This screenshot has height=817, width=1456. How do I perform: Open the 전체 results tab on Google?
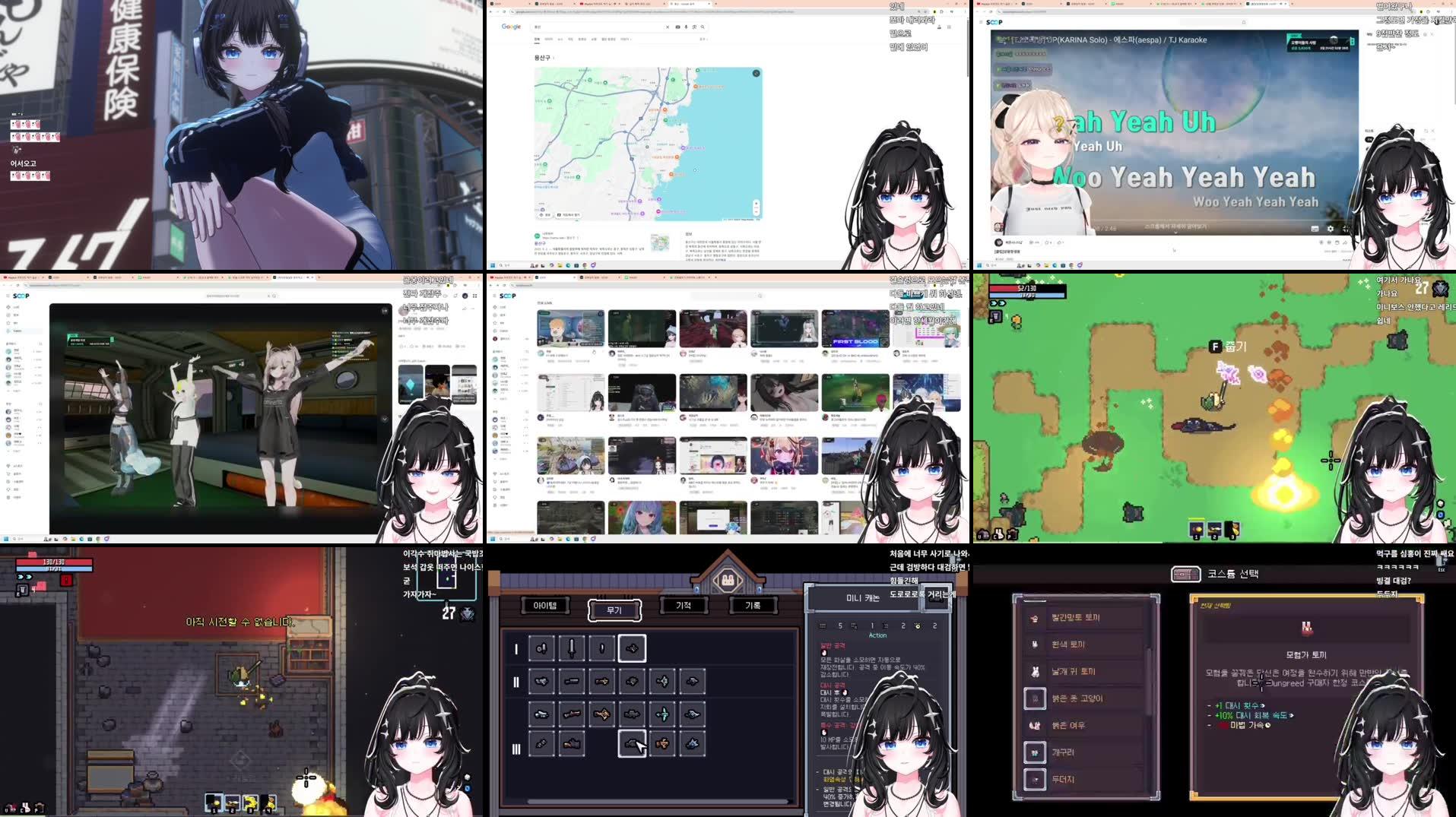coord(537,39)
